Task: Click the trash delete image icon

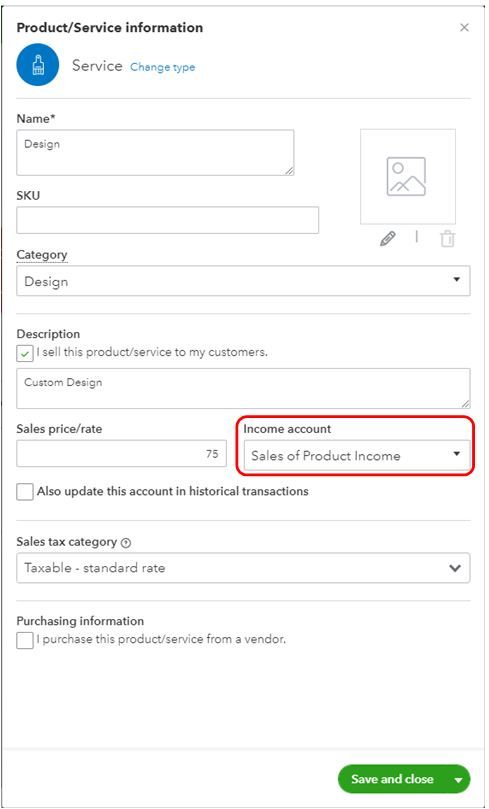Action: coord(447,239)
